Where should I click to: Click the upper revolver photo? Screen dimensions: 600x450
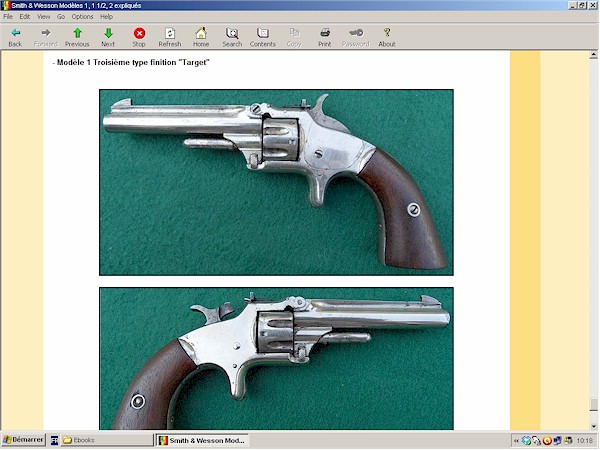tap(276, 183)
